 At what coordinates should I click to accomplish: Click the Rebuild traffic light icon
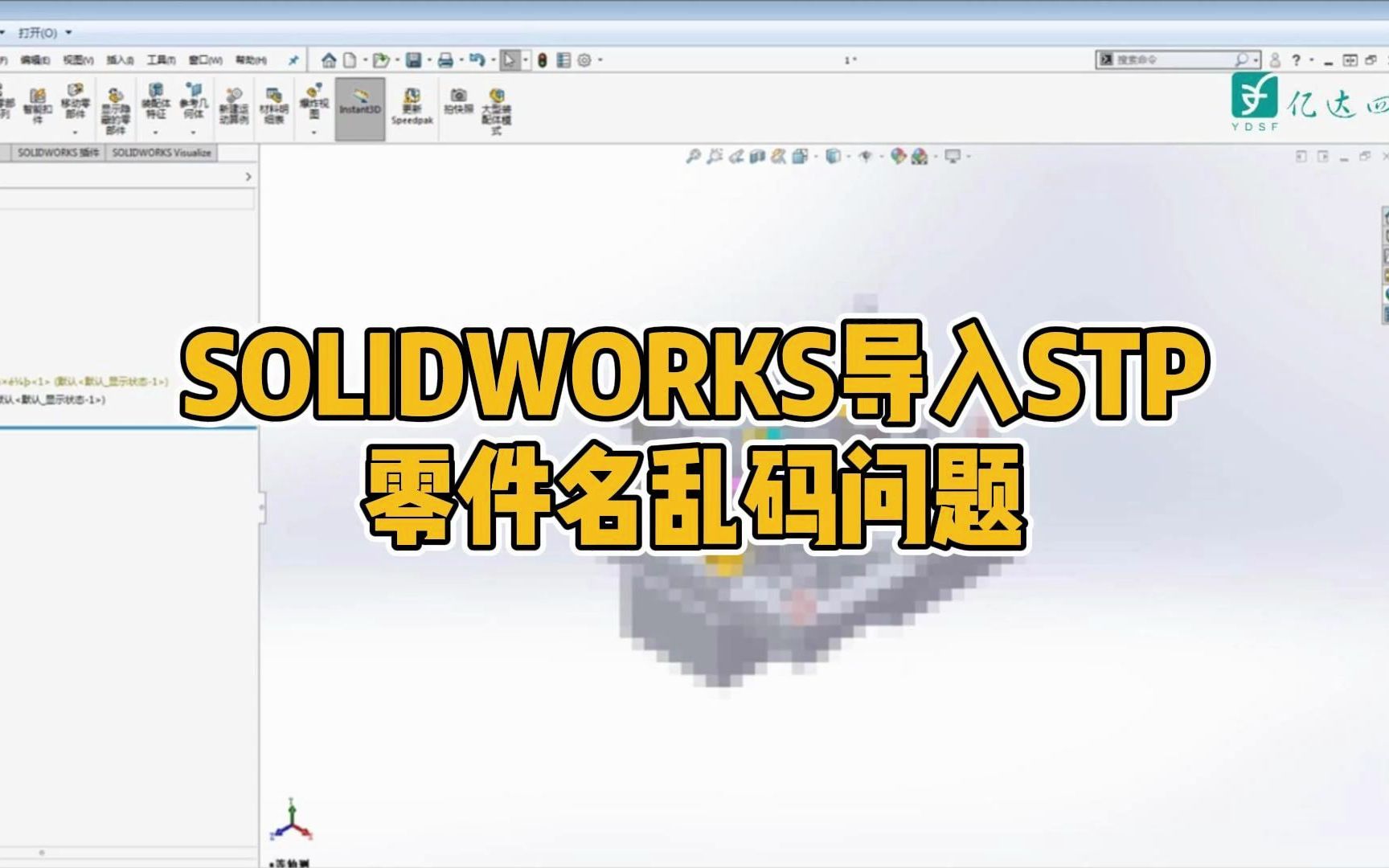point(543,60)
